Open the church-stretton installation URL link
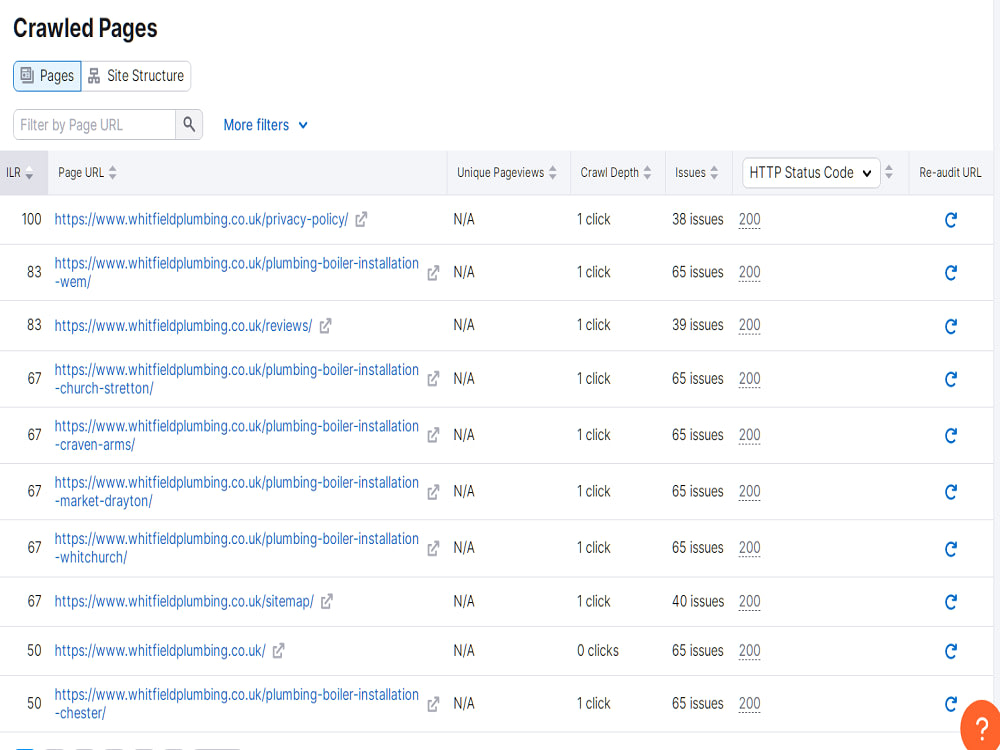The image size is (1000, 750). (x=237, y=379)
